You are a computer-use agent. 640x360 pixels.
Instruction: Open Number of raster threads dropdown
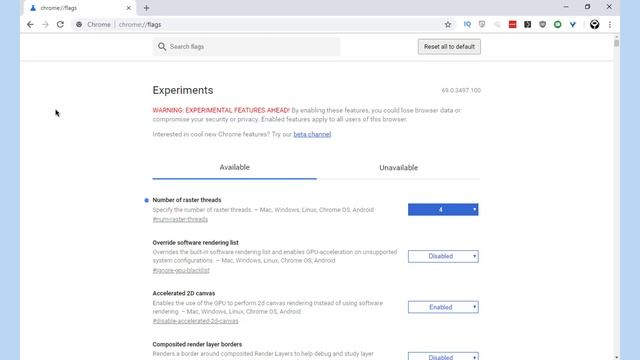443,209
